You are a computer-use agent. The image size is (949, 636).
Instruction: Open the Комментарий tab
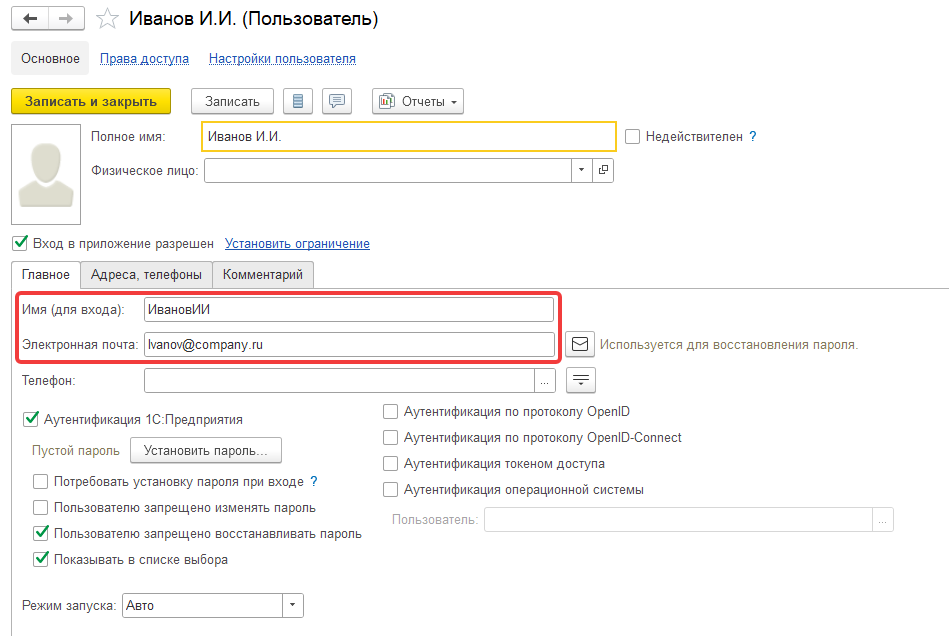click(263, 275)
